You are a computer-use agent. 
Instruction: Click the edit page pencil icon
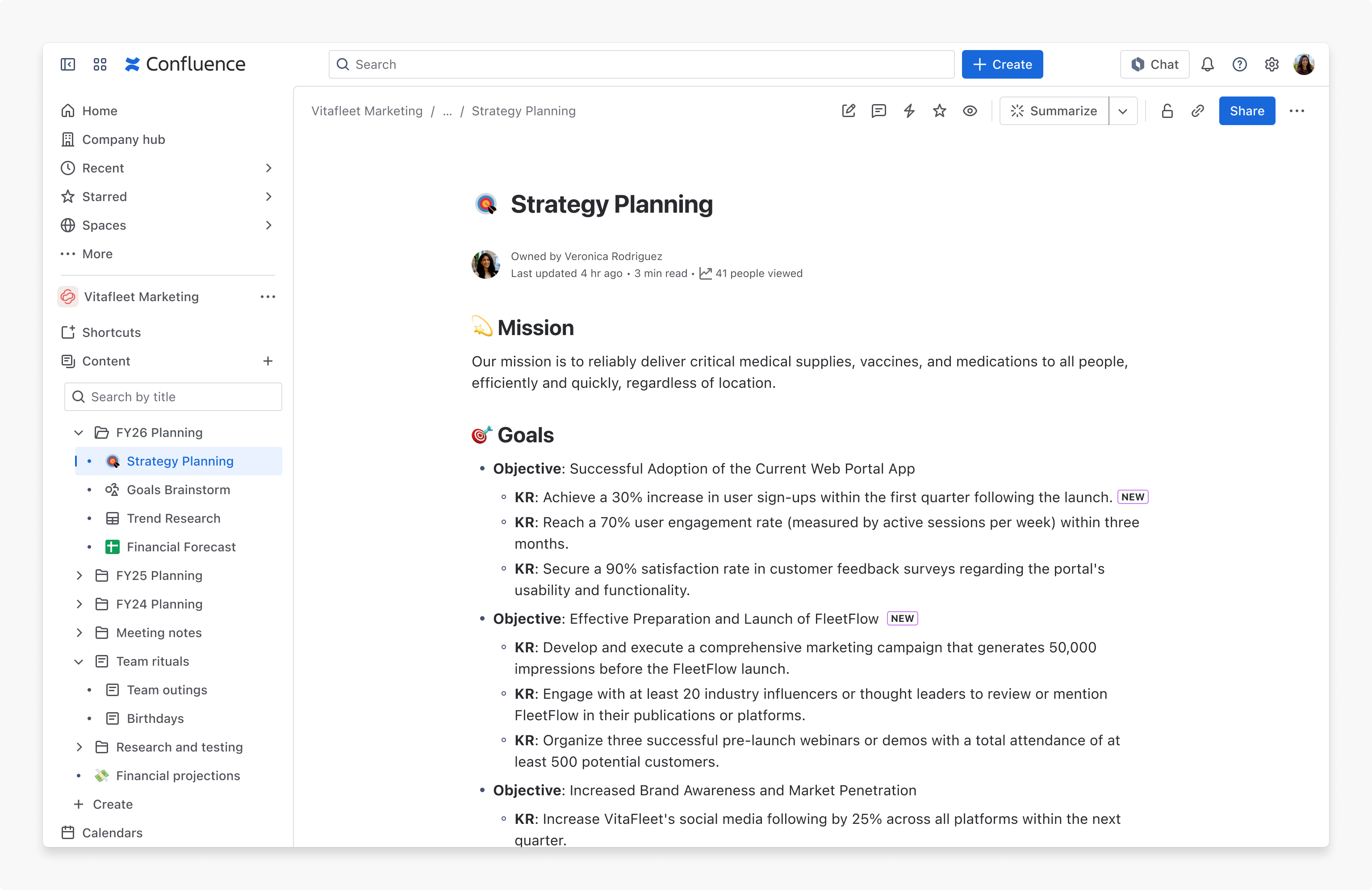(849, 111)
